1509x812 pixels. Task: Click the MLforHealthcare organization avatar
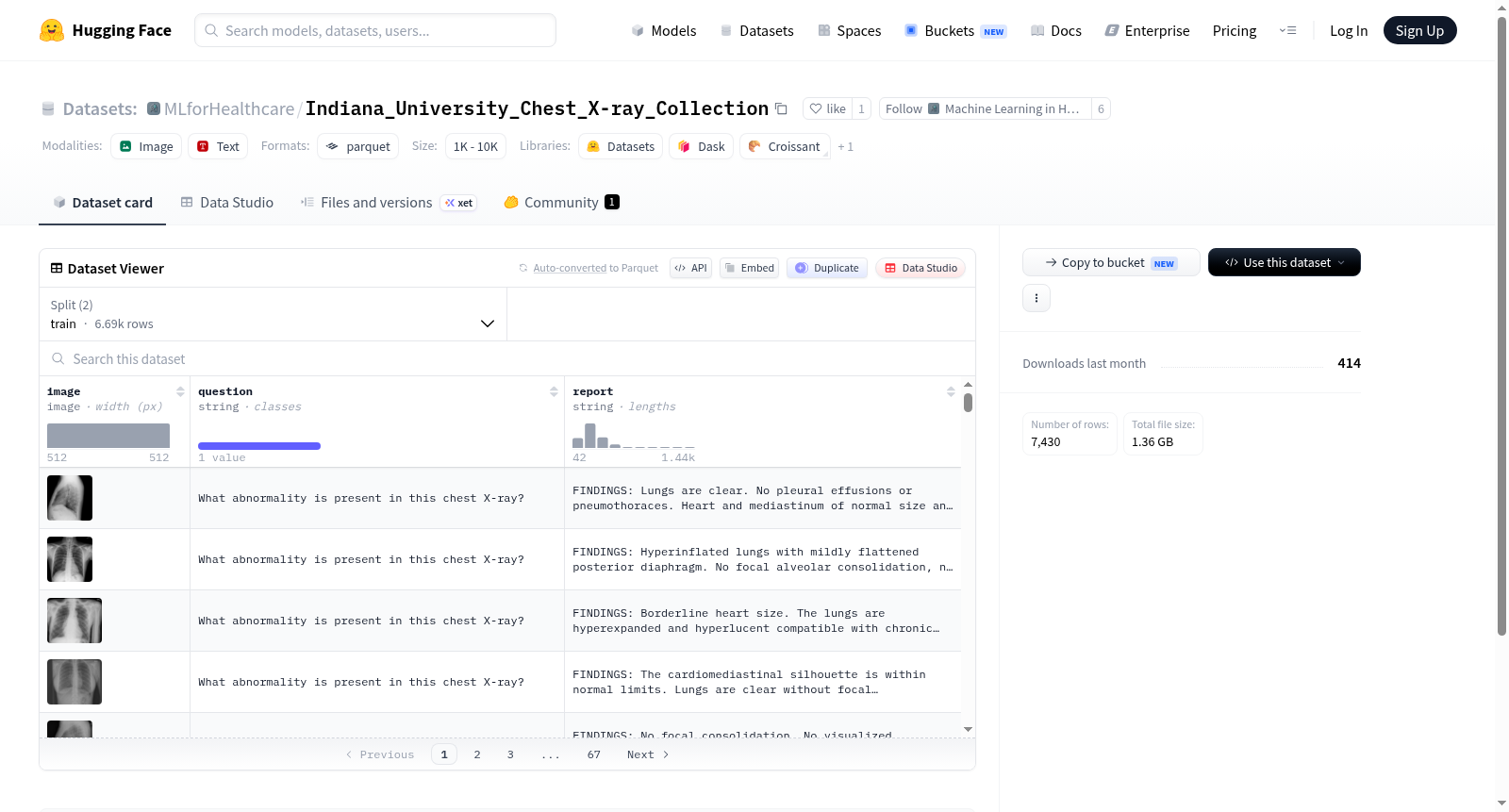(x=154, y=108)
